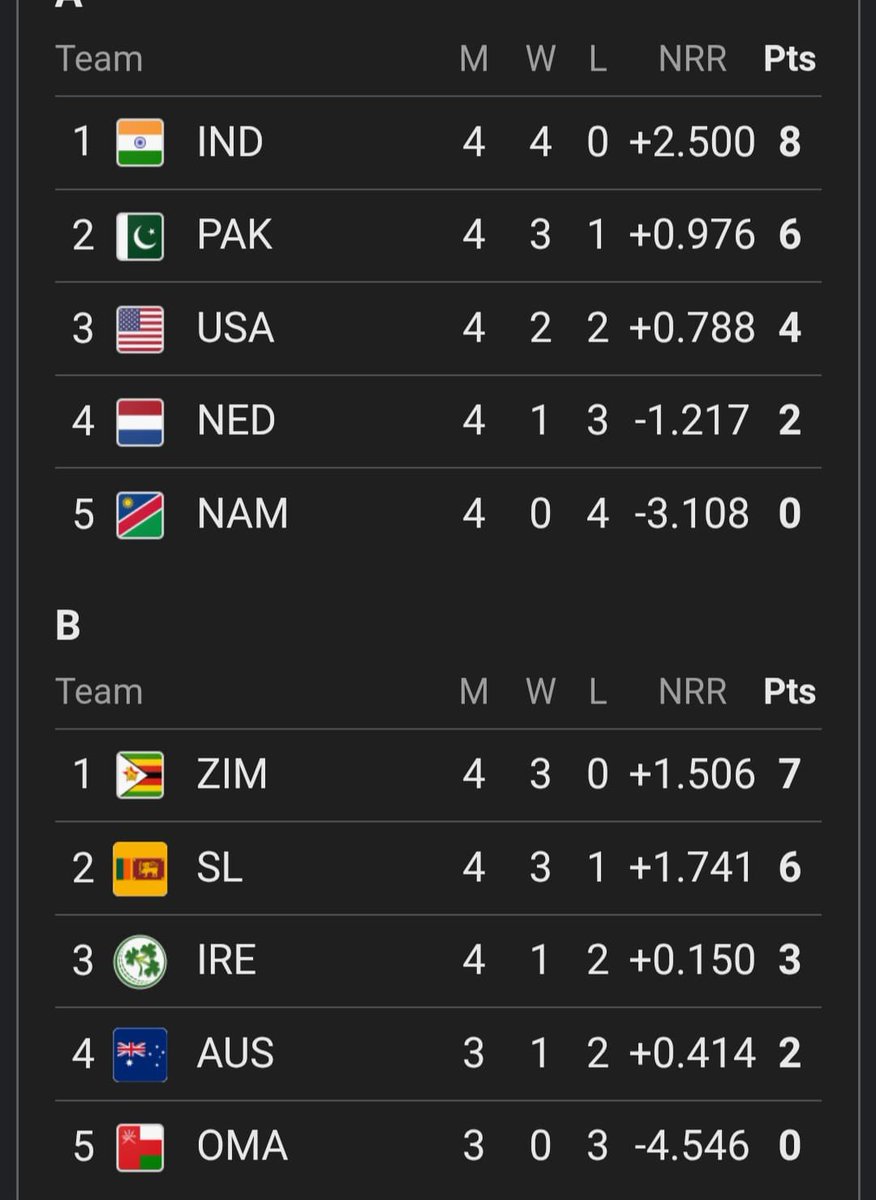Click the Team header in Group B
The width and height of the screenshot is (876, 1200).
pos(99,692)
